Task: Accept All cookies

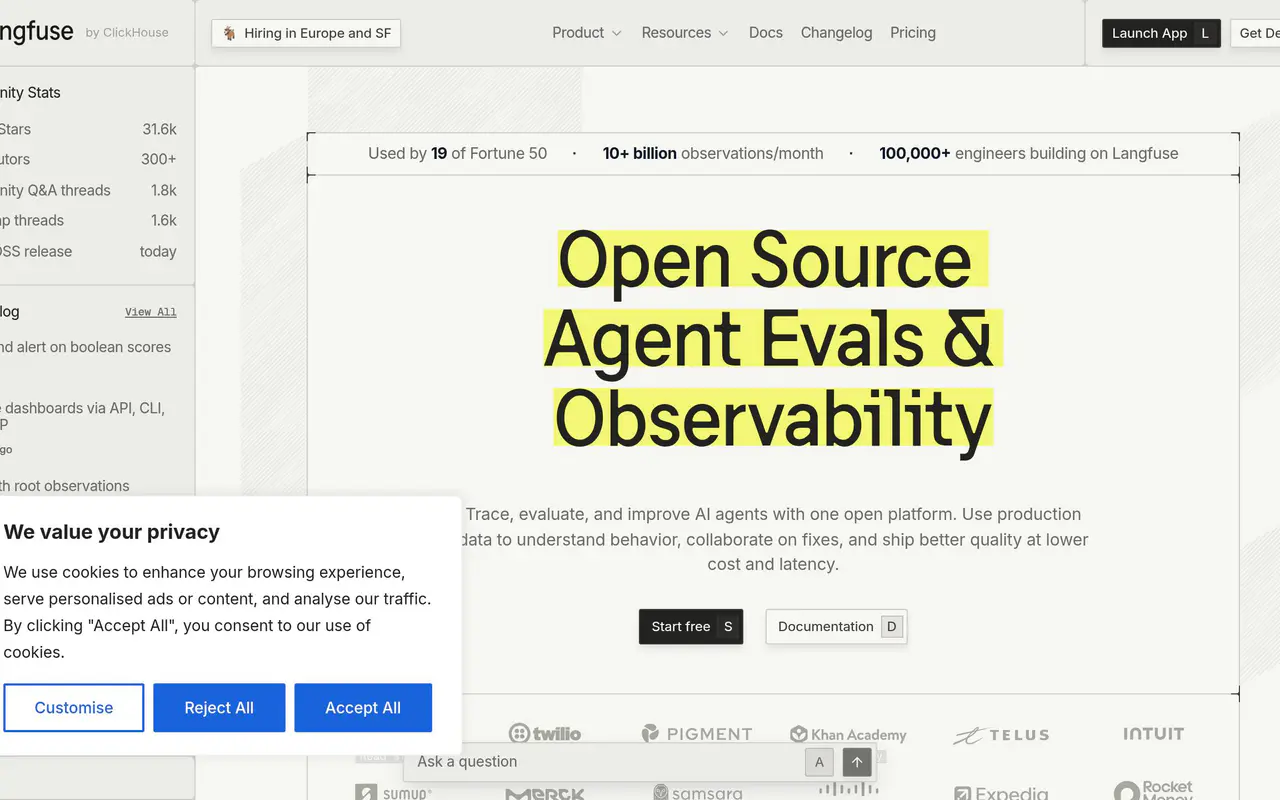Action: point(363,708)
